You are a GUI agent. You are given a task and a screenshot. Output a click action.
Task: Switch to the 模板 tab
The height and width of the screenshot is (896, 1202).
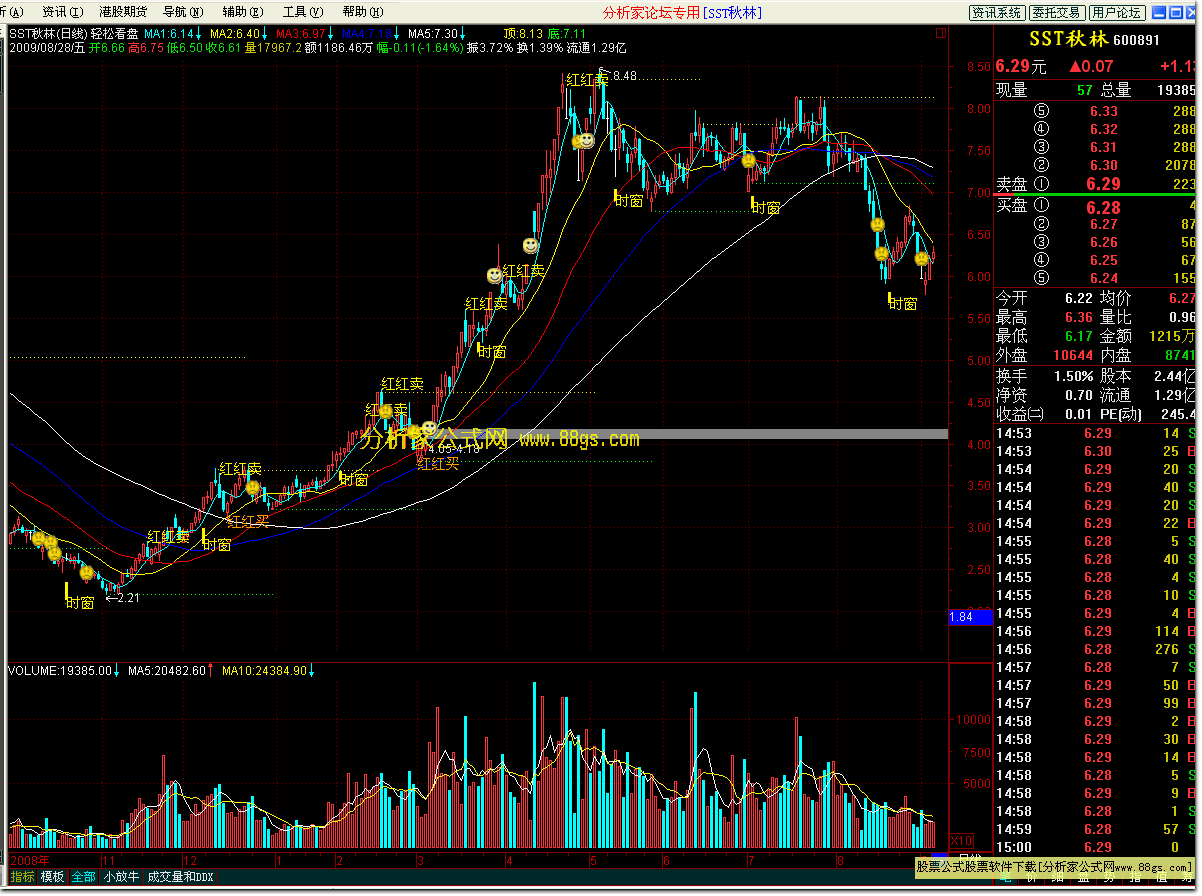point(52,877)
